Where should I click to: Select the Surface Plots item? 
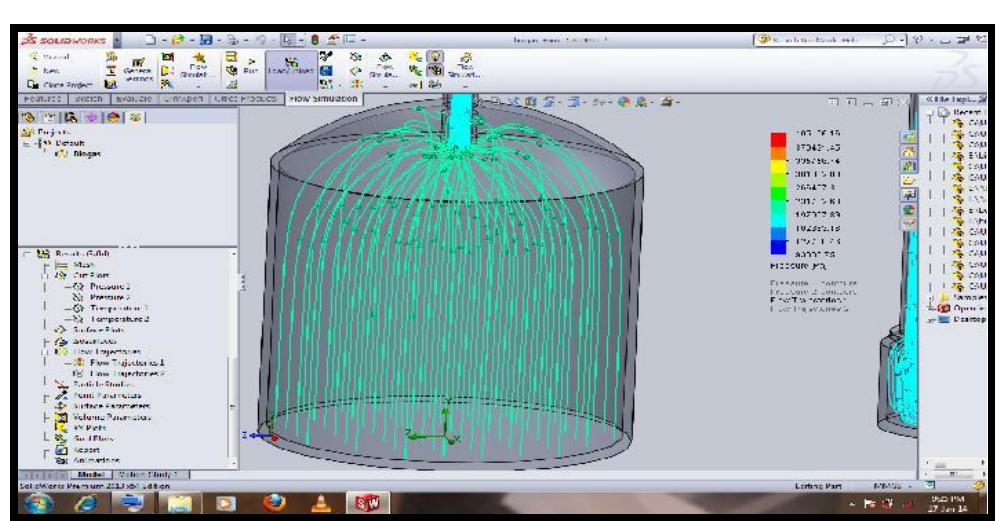click(91, 330)
